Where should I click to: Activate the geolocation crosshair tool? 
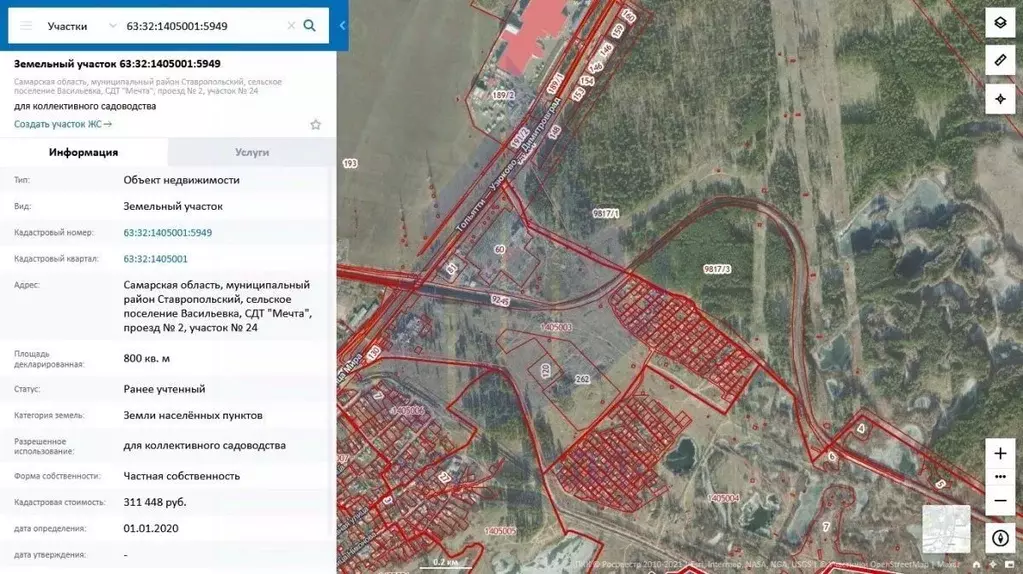point(1000,98)
